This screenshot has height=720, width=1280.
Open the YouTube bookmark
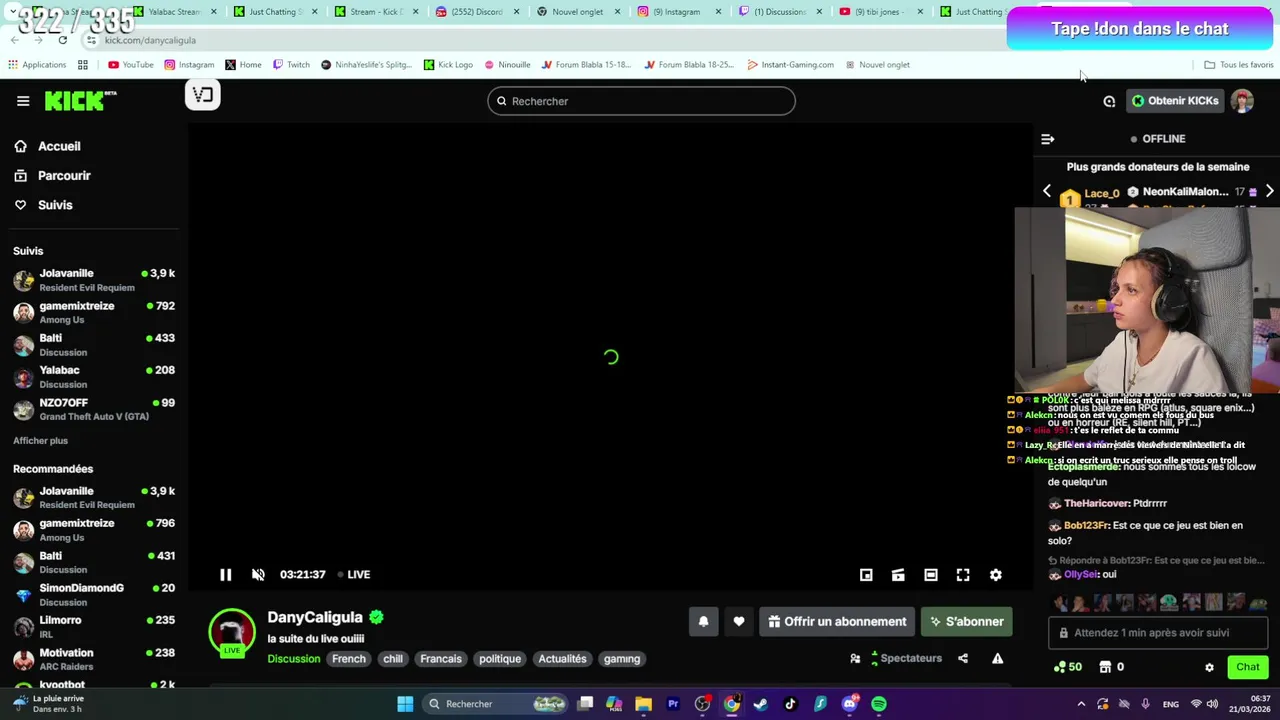(x=131, y=65)
